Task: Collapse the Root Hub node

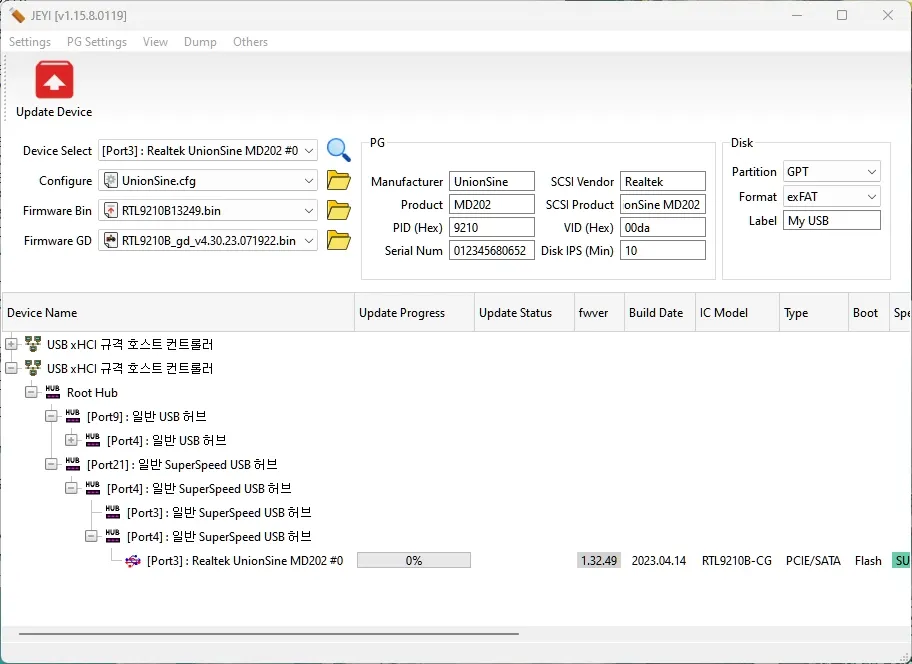Action: [x=31, y=392]
